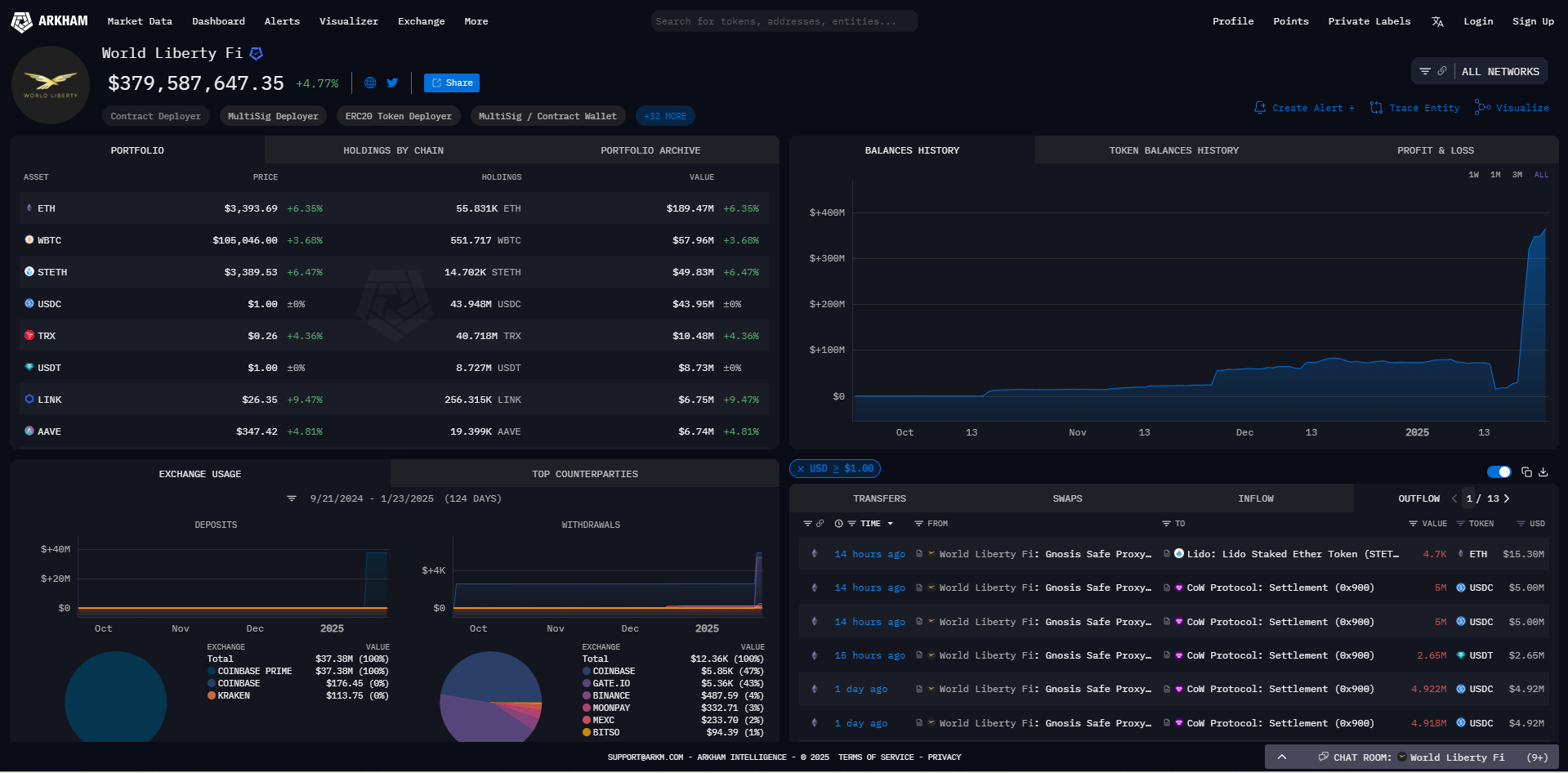Open the TOKEN column filter icon
The height and width of the screenshot is (773, 1568).
pyautogui.click(x=1460, y=524)
